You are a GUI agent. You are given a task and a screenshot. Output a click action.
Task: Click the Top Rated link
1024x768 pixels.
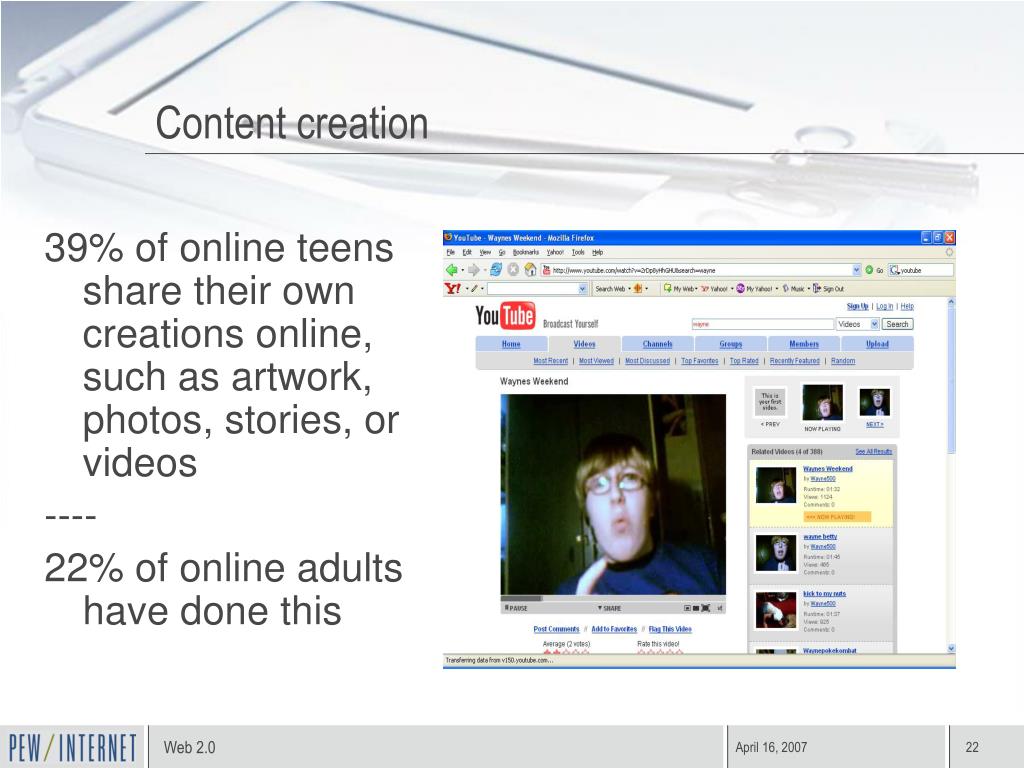(744, 360)
